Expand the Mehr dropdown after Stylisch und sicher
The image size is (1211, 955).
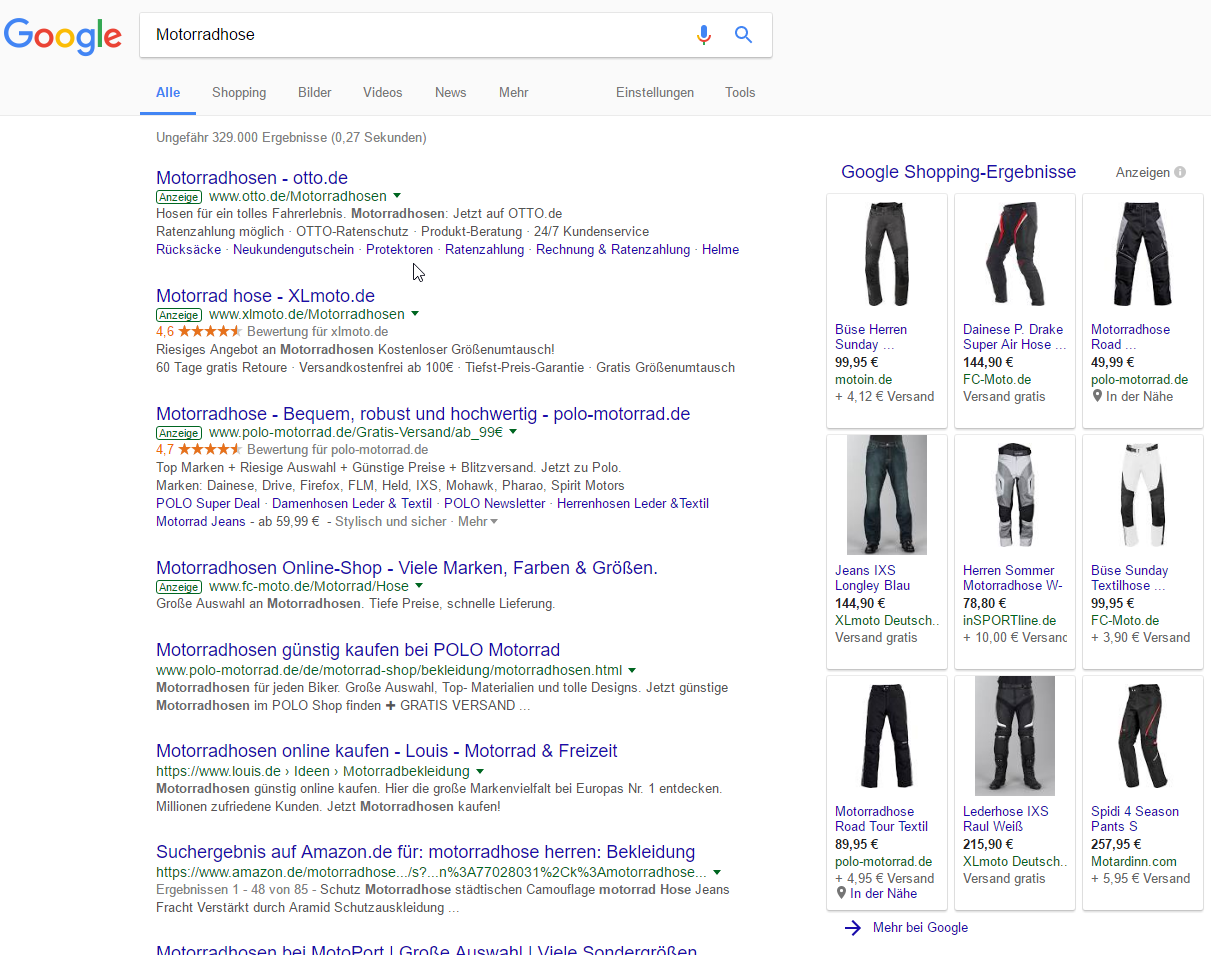coord(478,521)
